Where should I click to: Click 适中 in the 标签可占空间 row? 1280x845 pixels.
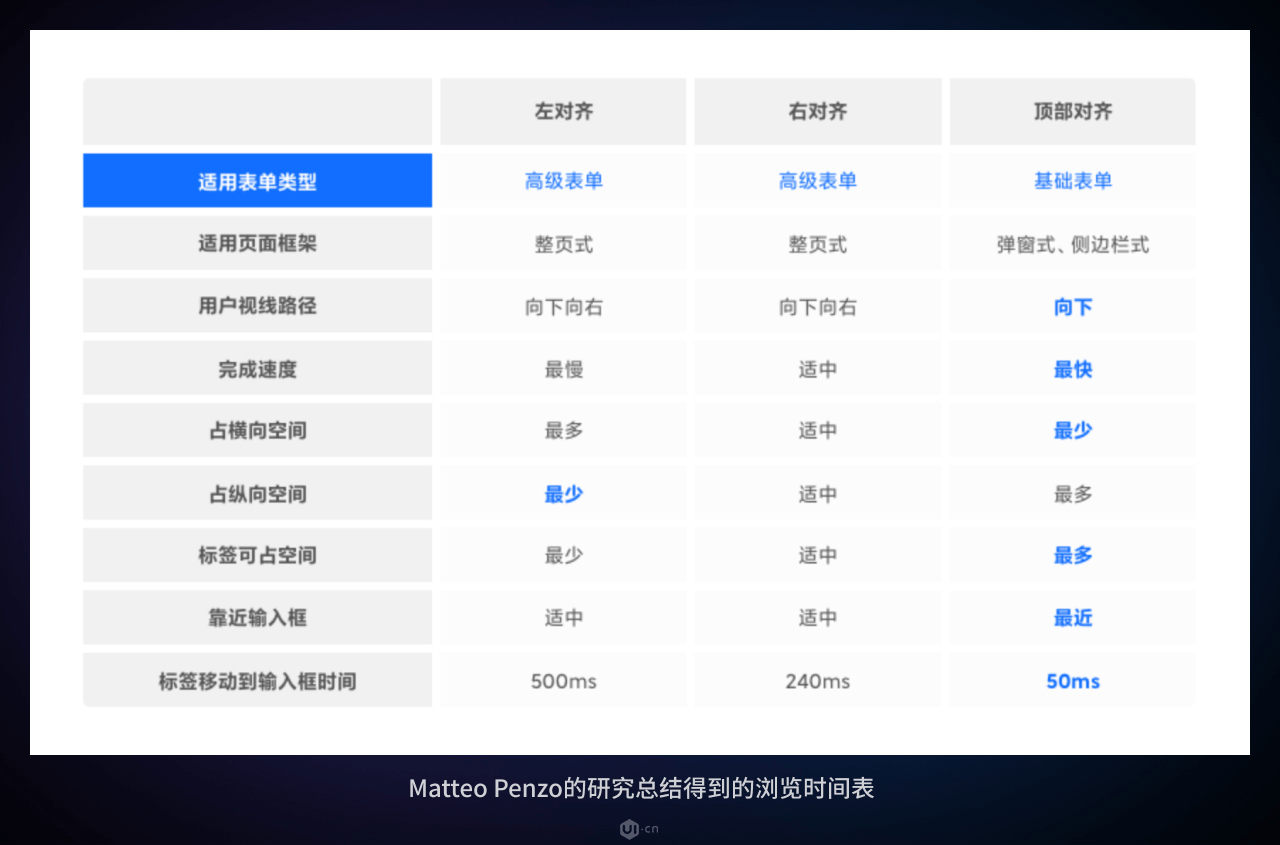(818, 556)
